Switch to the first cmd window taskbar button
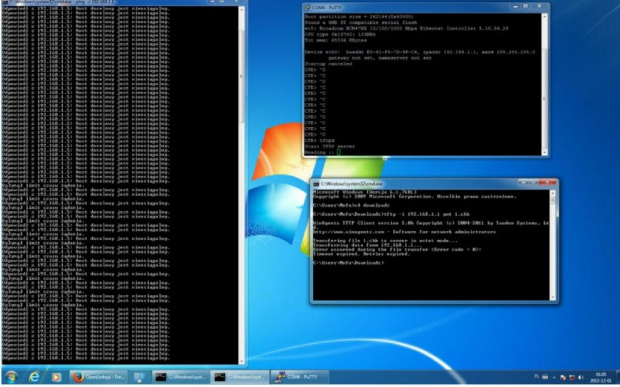Image resolution: width=620 pixels, height=387 pixels. [x=180, y=377]
